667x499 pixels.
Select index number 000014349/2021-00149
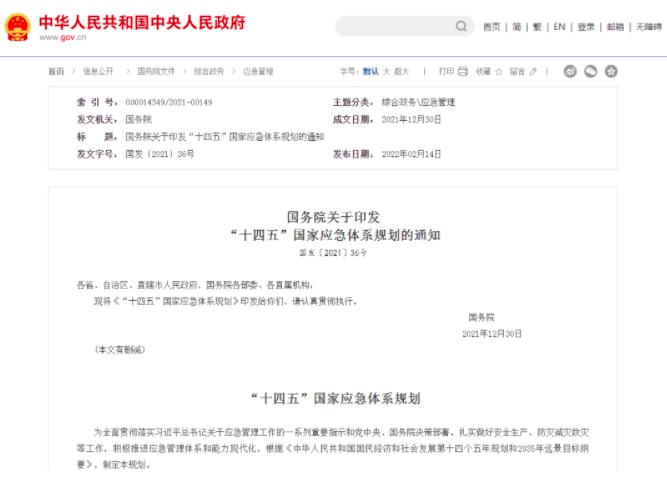[x=169, y=102]
